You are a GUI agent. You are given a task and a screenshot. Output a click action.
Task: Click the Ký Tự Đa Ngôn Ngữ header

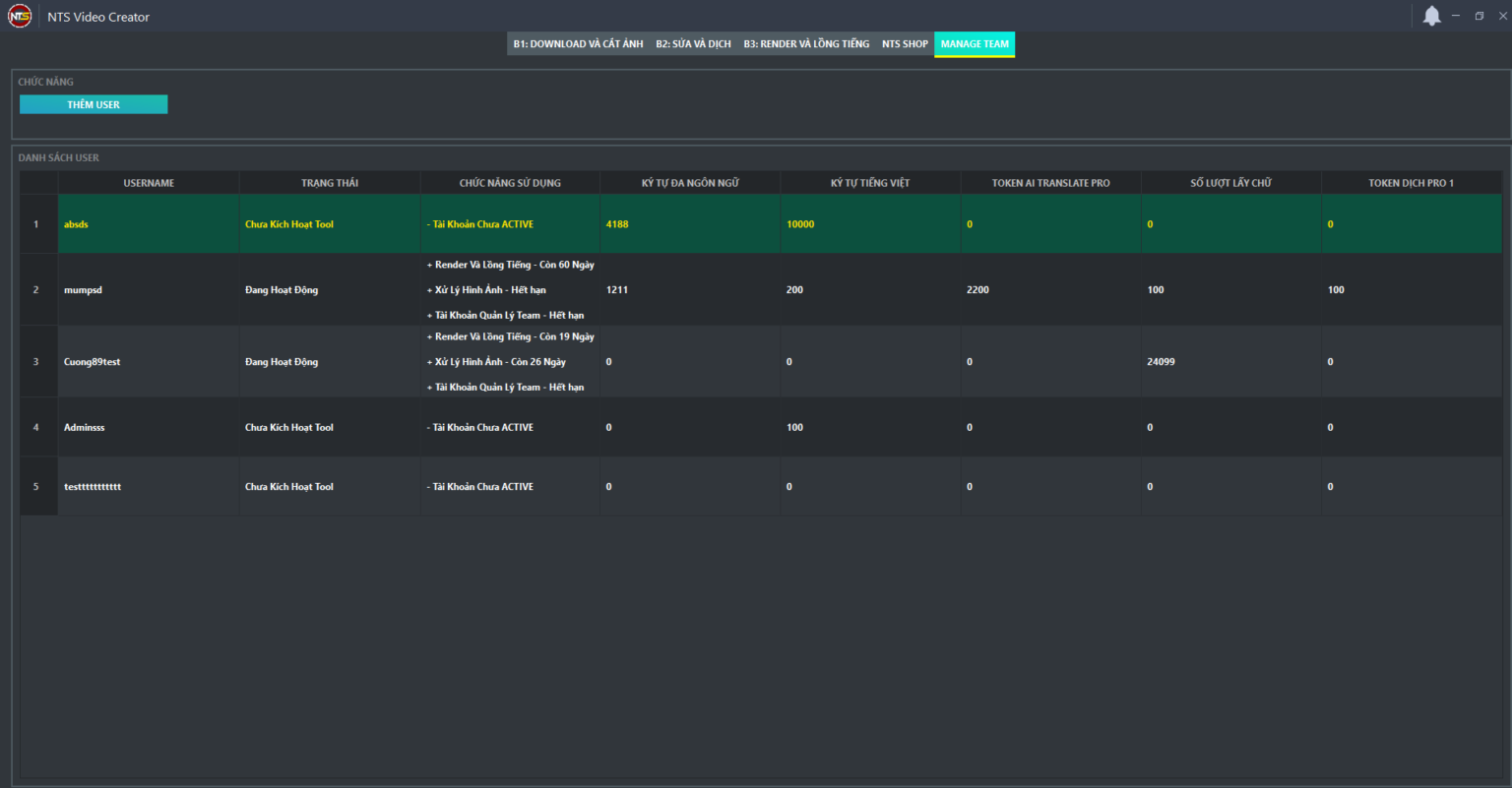point(690,183)
